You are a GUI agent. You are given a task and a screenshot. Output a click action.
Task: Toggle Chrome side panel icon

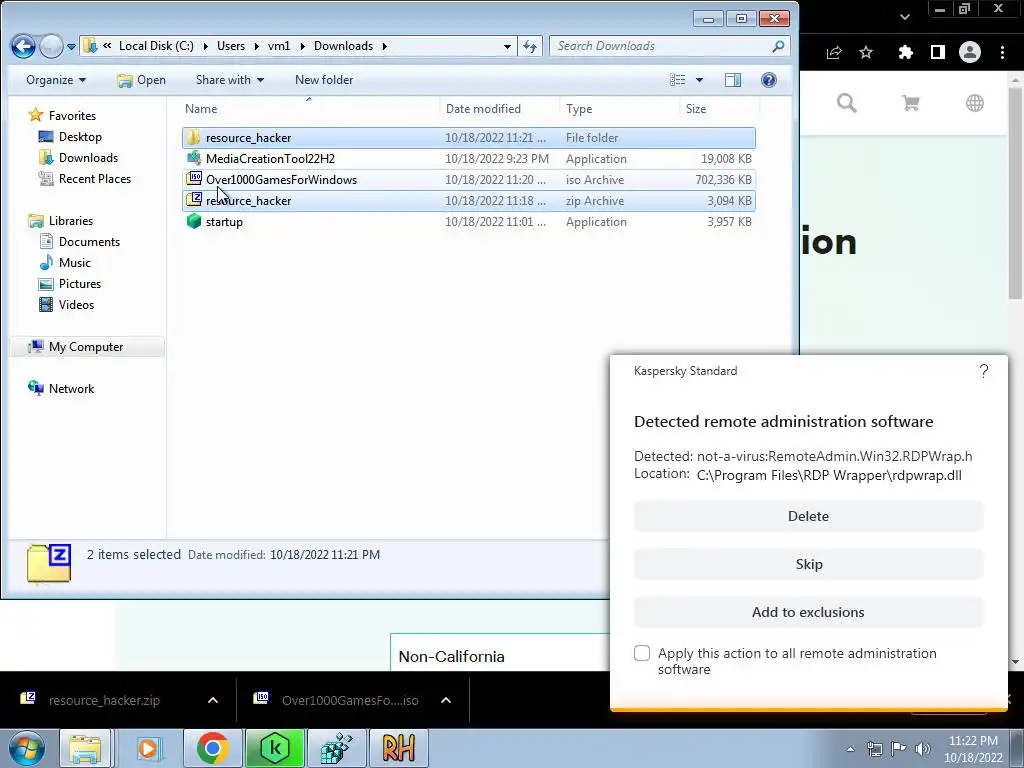(x=938, y=52)
